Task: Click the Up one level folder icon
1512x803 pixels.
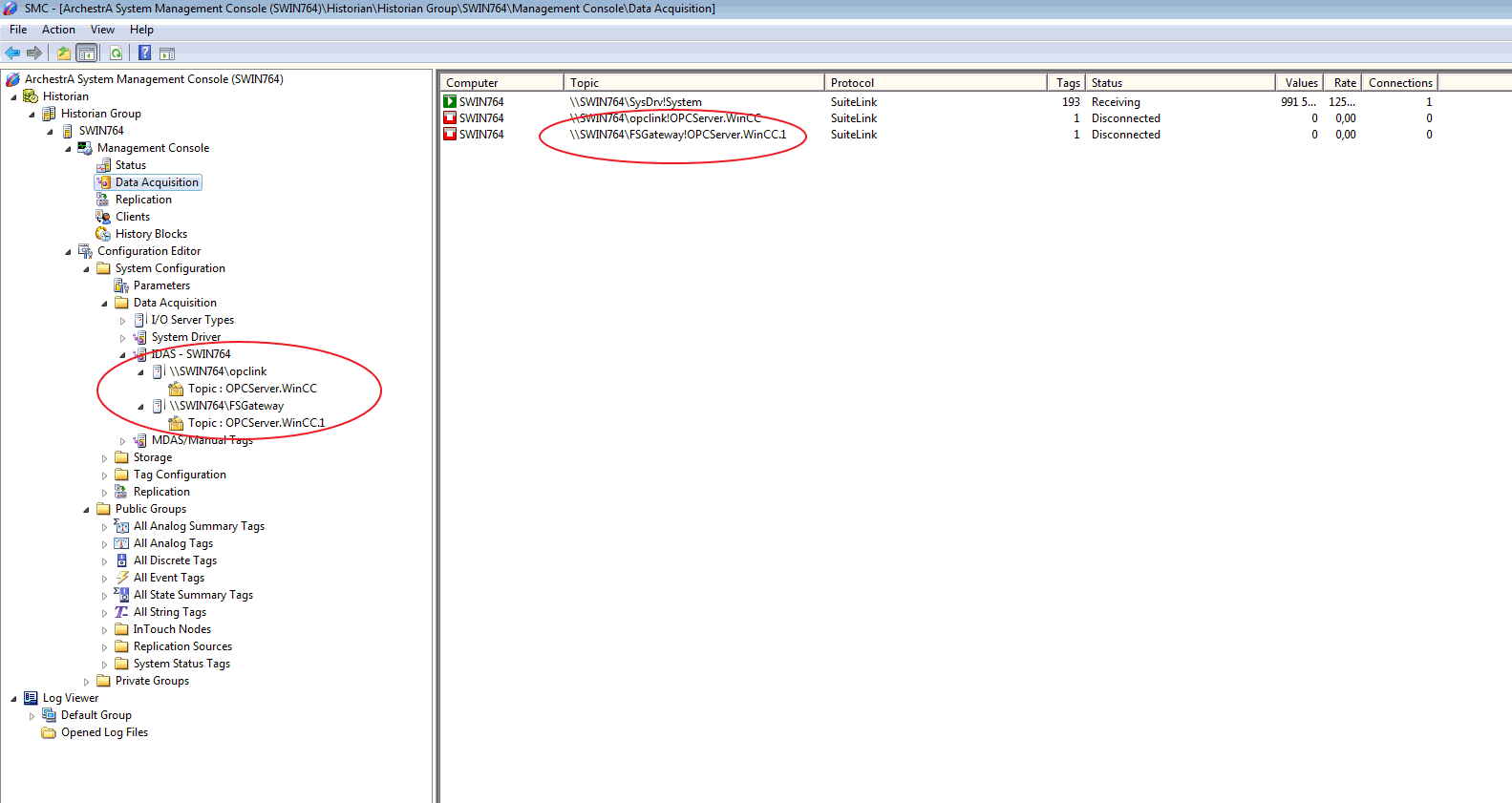Action: 63,53
